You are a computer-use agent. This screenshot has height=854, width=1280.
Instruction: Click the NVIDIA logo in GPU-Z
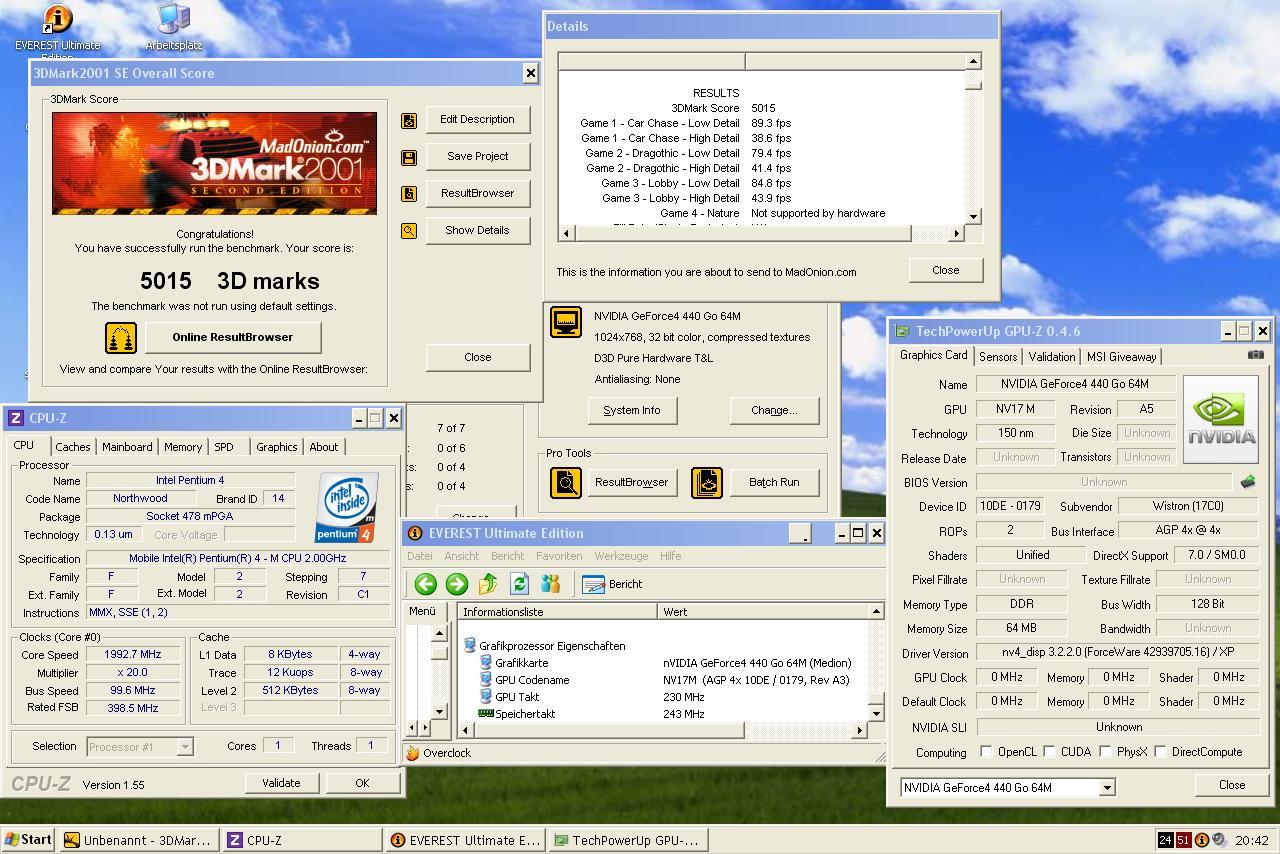(x=1221, y=420)
